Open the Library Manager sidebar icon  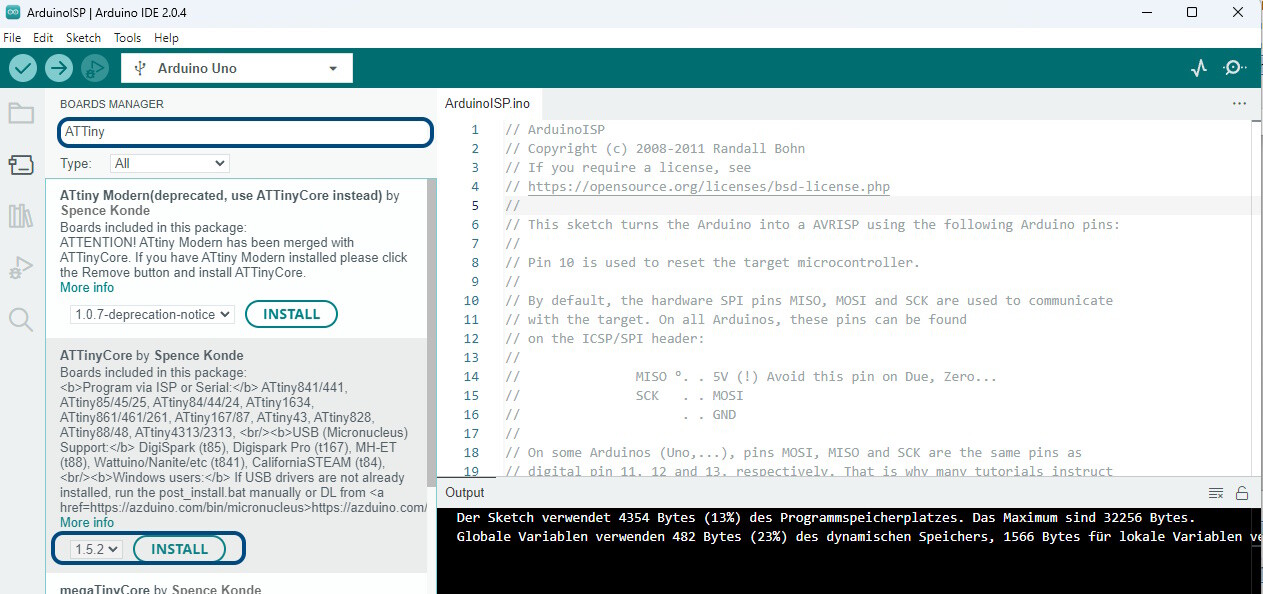pyautogui.click(x=21, y=216)
